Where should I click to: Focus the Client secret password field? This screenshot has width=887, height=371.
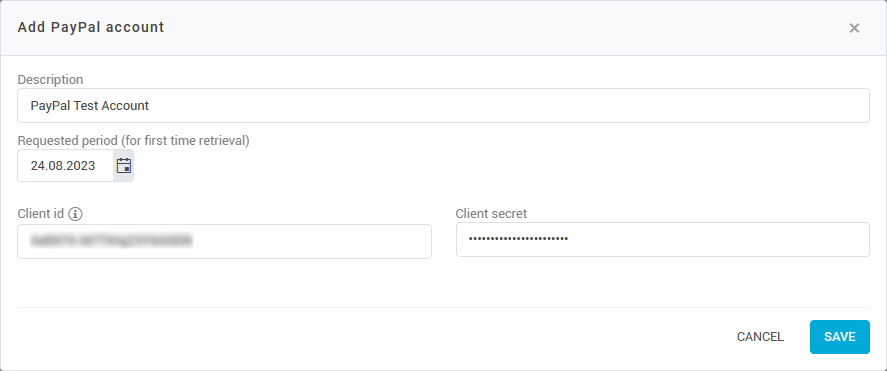[662, 239]
